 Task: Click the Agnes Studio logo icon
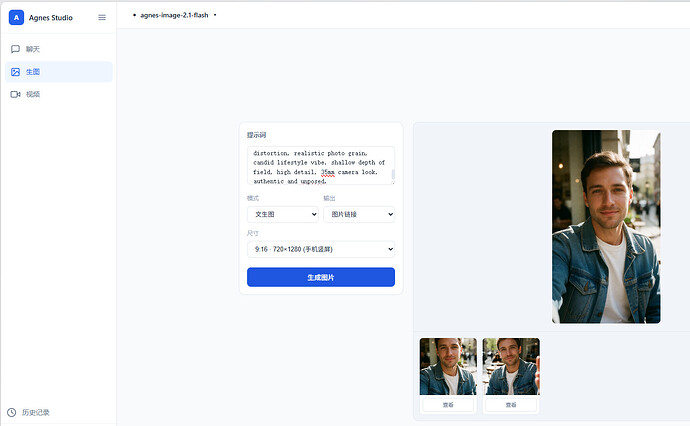16,18
